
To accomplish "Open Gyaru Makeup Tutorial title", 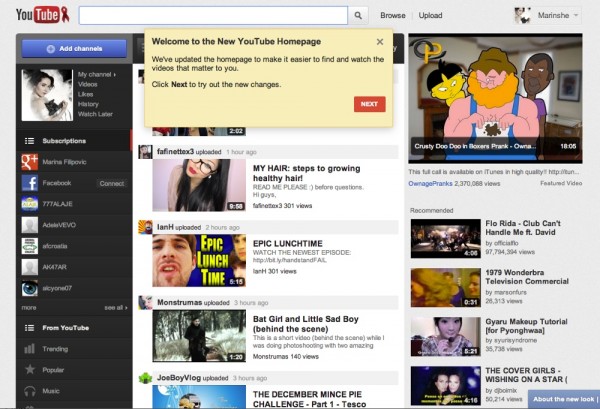I will click(527, 326).
